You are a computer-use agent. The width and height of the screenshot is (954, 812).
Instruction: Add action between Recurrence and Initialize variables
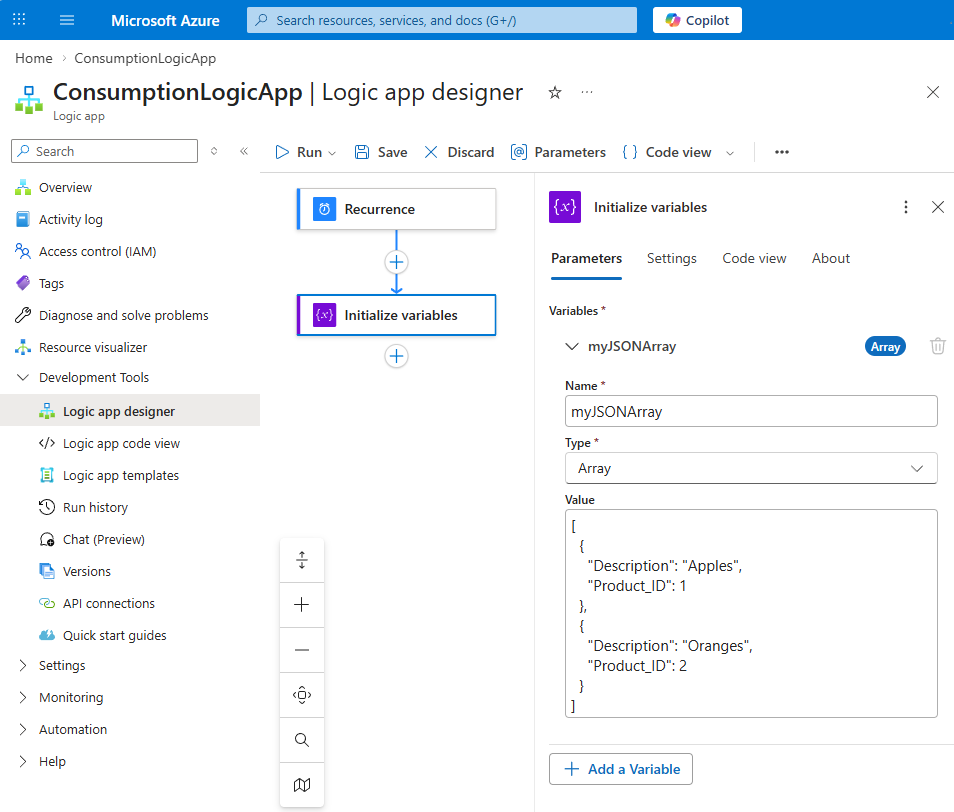tap(397, 262)
